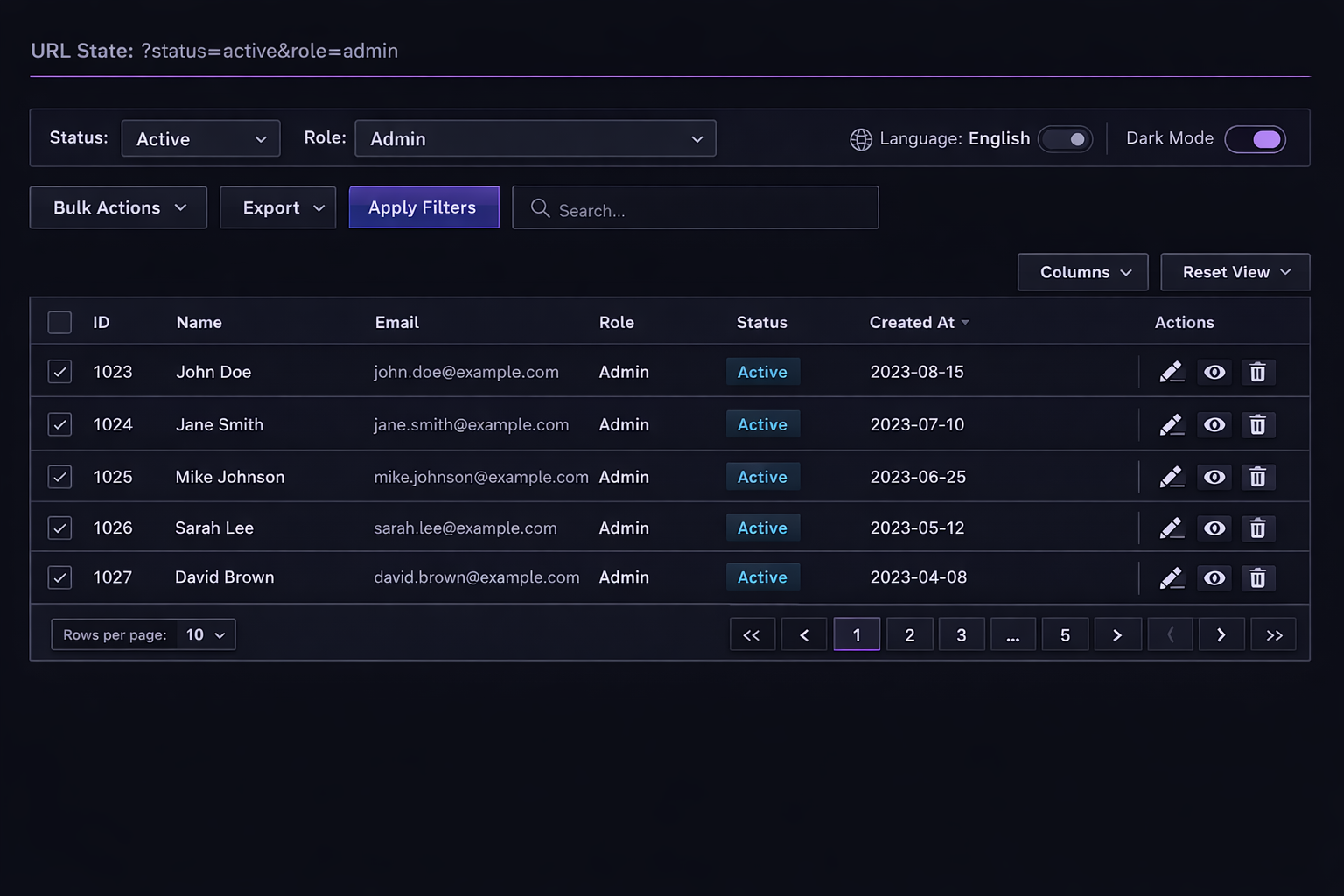The height and width of the screenshot is (896, 1344).
Task: Go to last page with double-arrow icon
Action: click(x=1274, y=635)
